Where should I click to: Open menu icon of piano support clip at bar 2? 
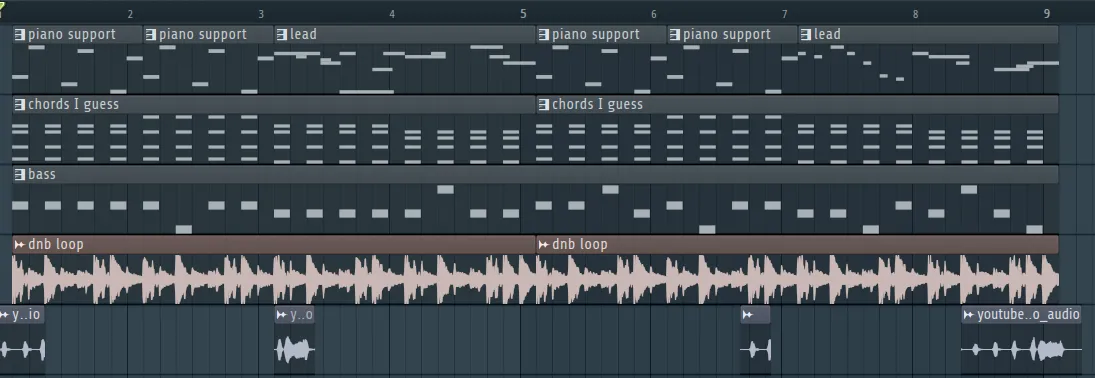[x=151, y=34]
